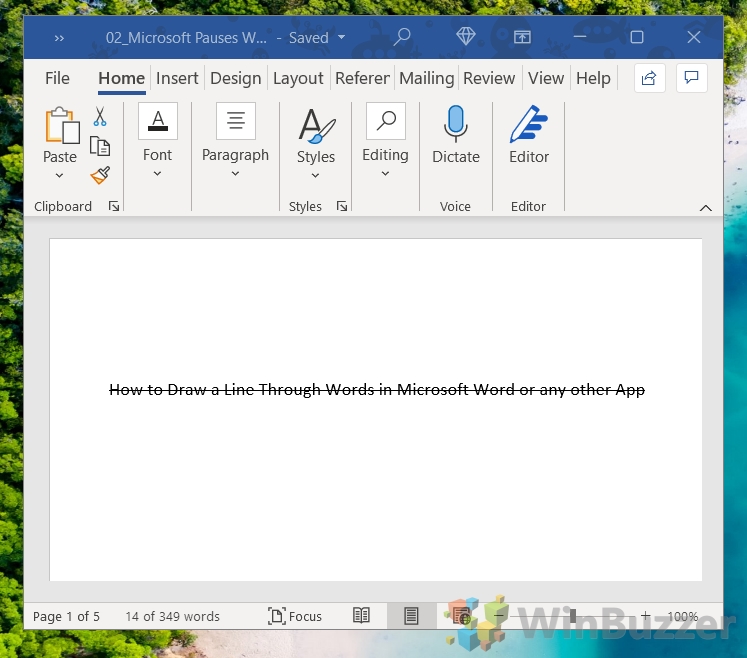Viewport: 747px width, 658px height.
Task: Expand the Font group dropdown
Action: click(157, 174)
